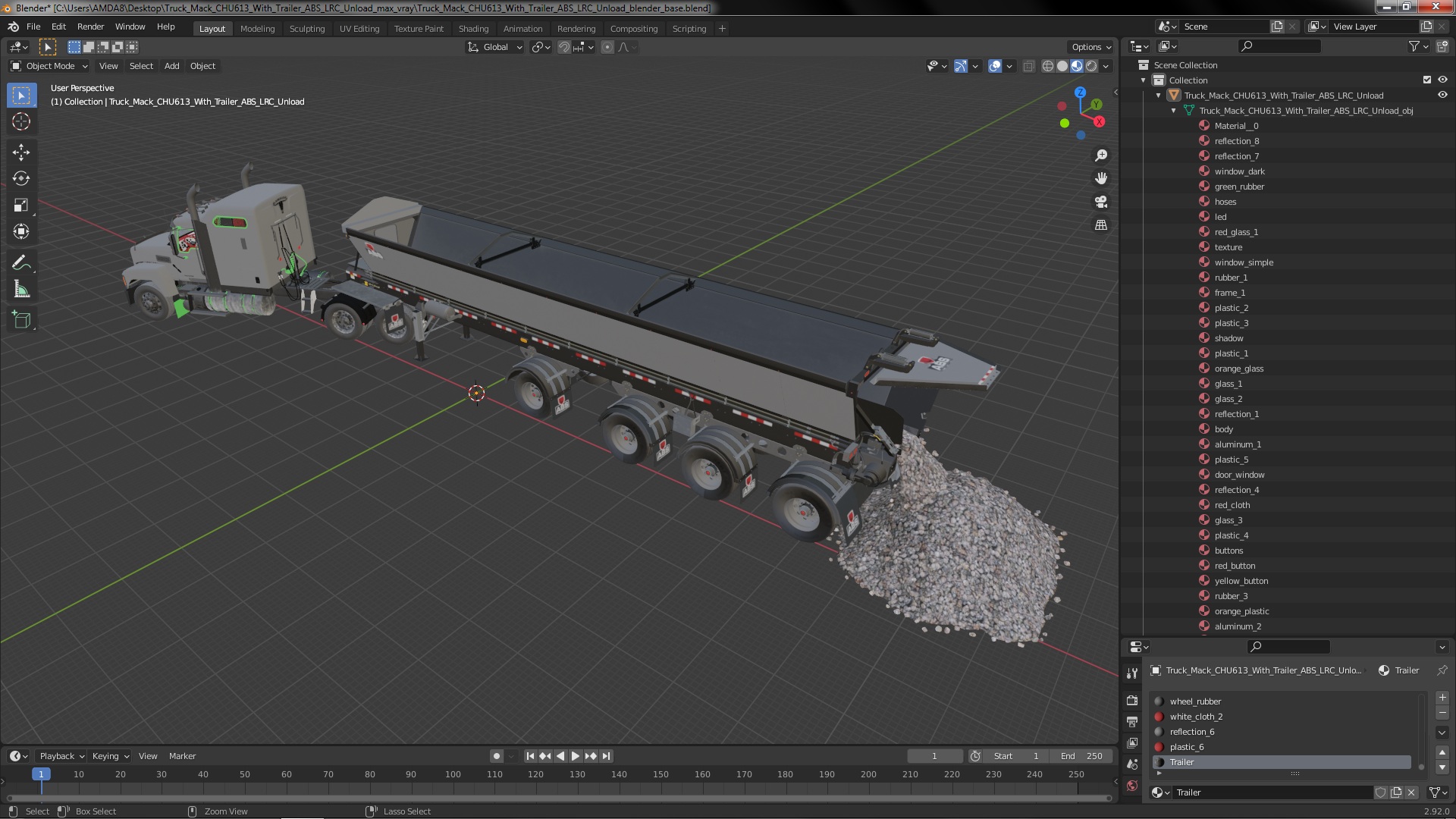Toggle snapping magnet

click(x=564, y=47)
